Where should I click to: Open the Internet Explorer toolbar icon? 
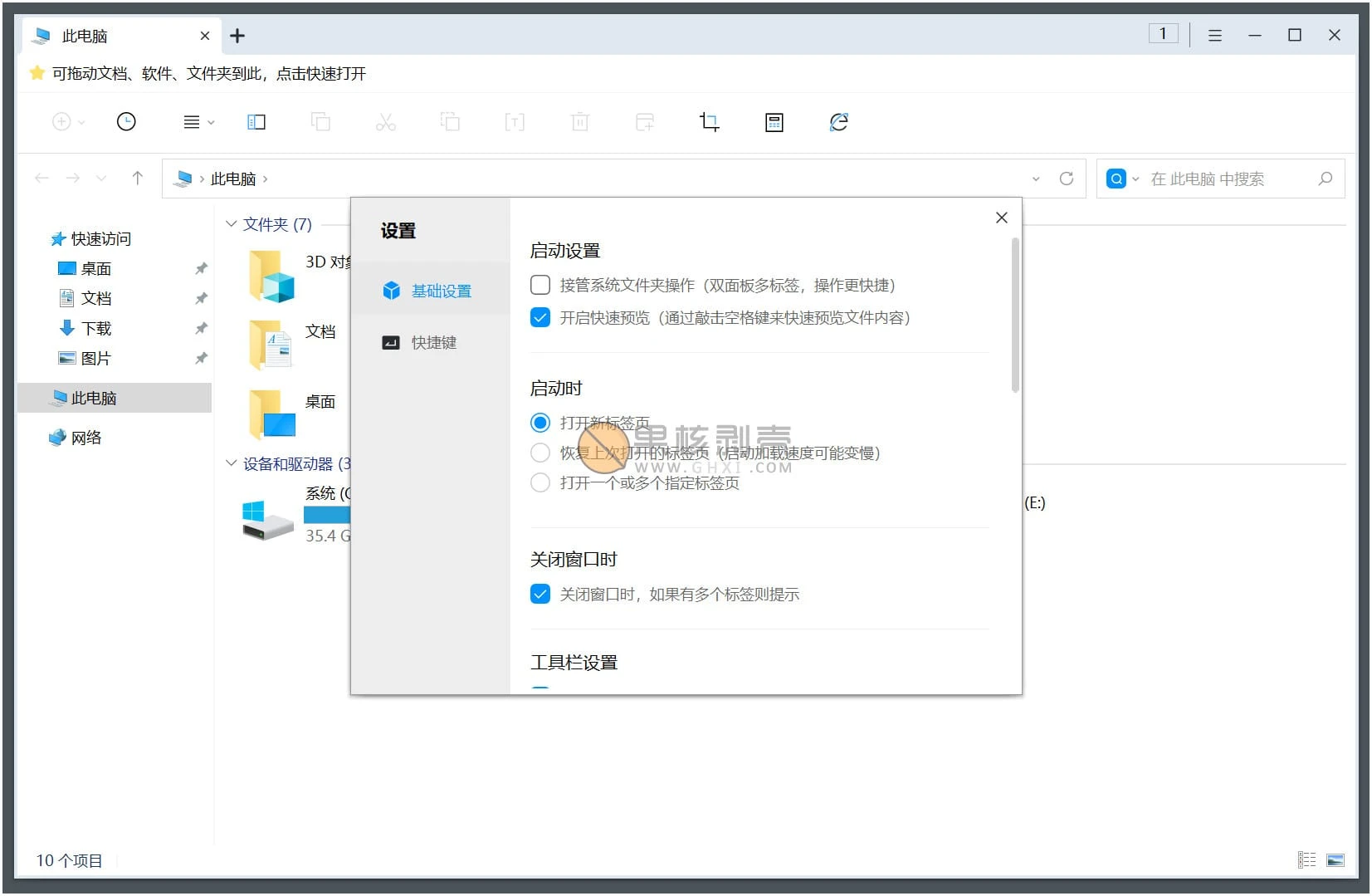point(838,122)
